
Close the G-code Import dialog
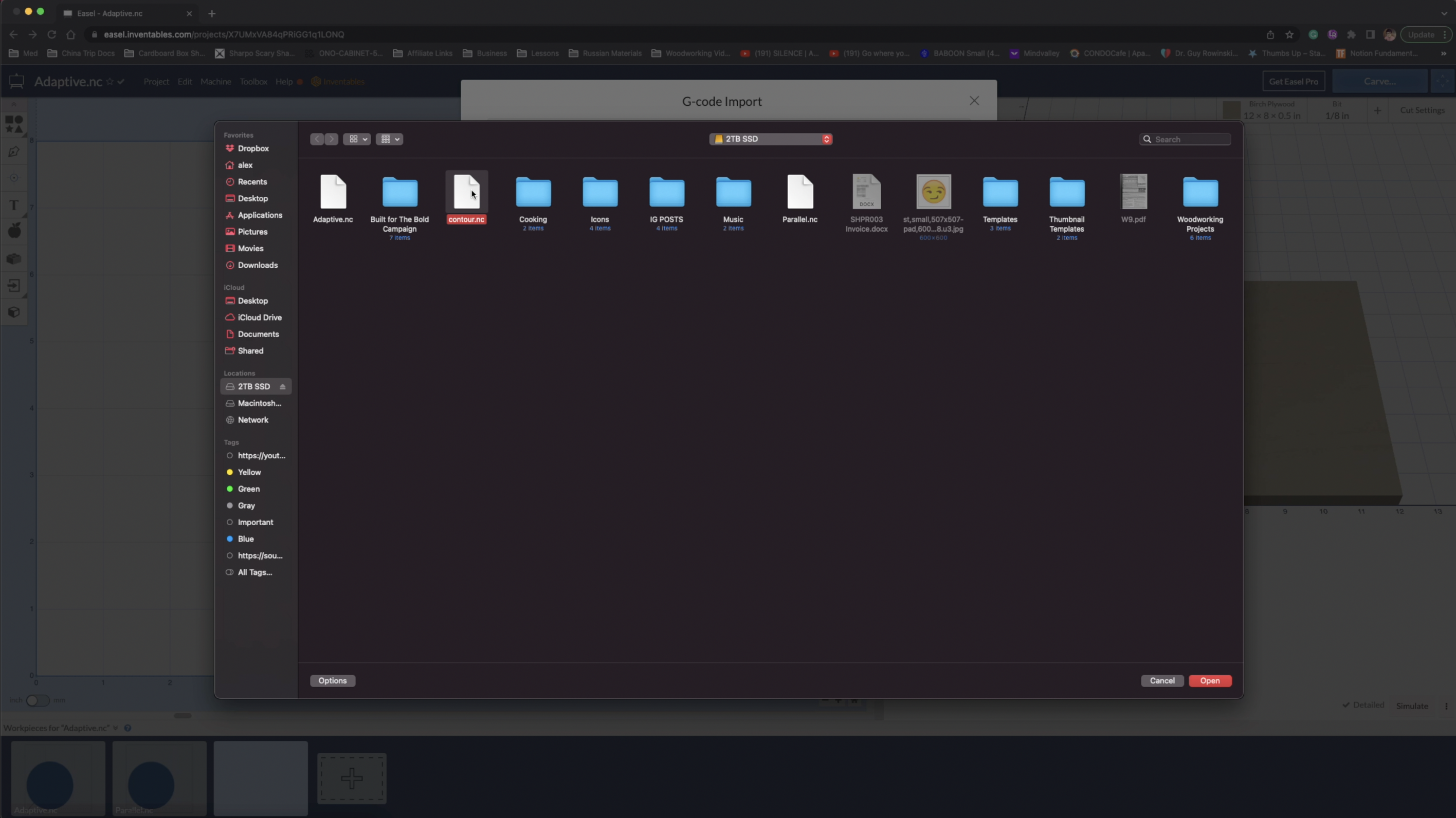pyautogui.click(x=974, y=101)
